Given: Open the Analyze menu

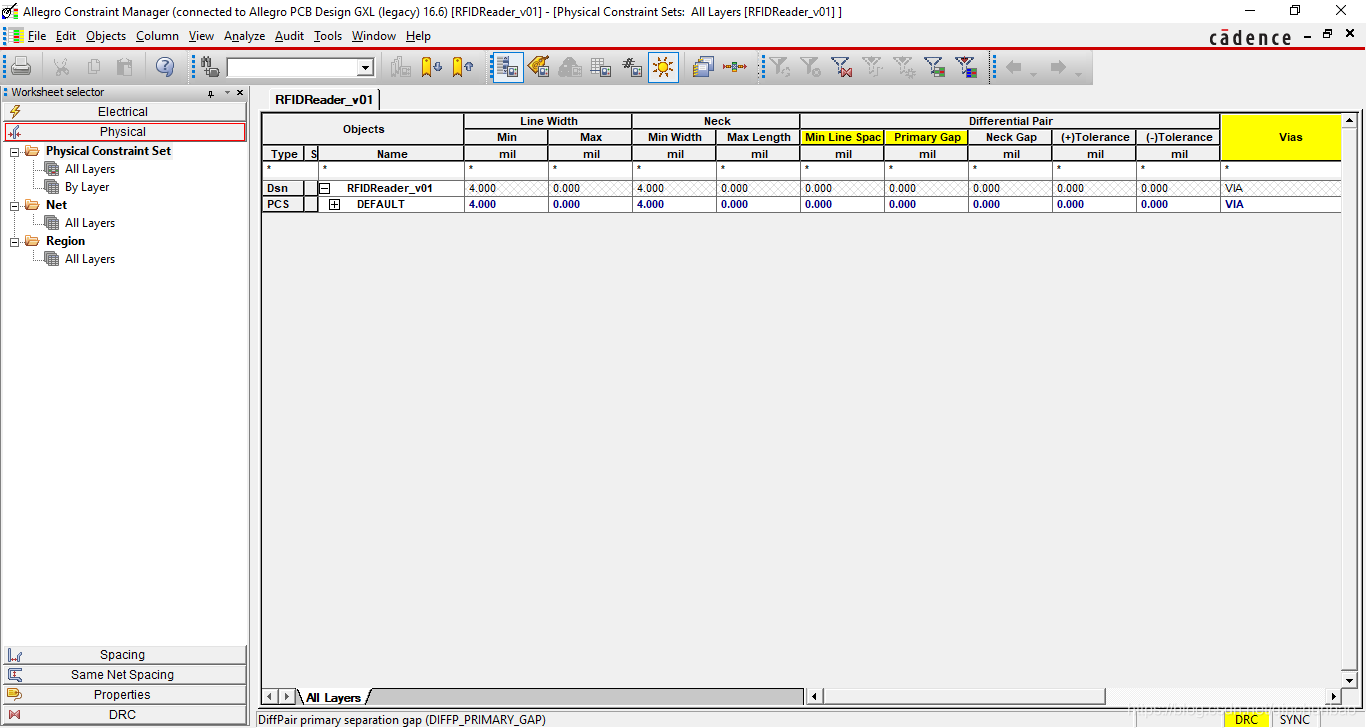Looking at the screenshot, I should coord(244,36).
